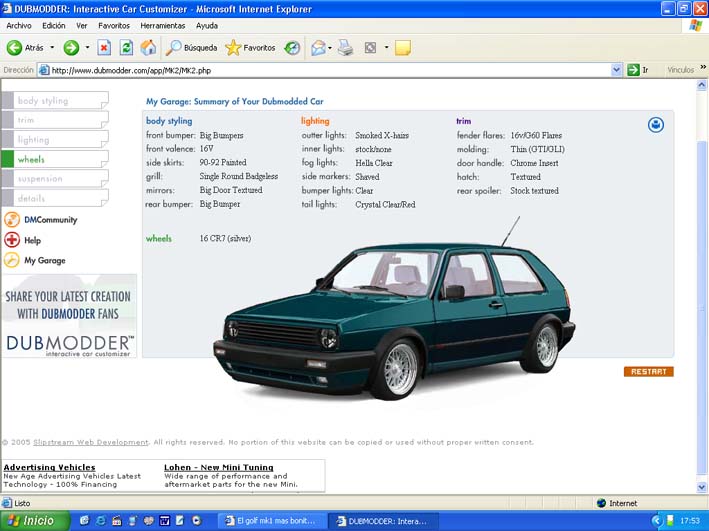This screenshot has width=709, height=531.
Task: Expand the Vínculos links toolbar chevron
Action: pyautogui.click(x=703, y=67)
